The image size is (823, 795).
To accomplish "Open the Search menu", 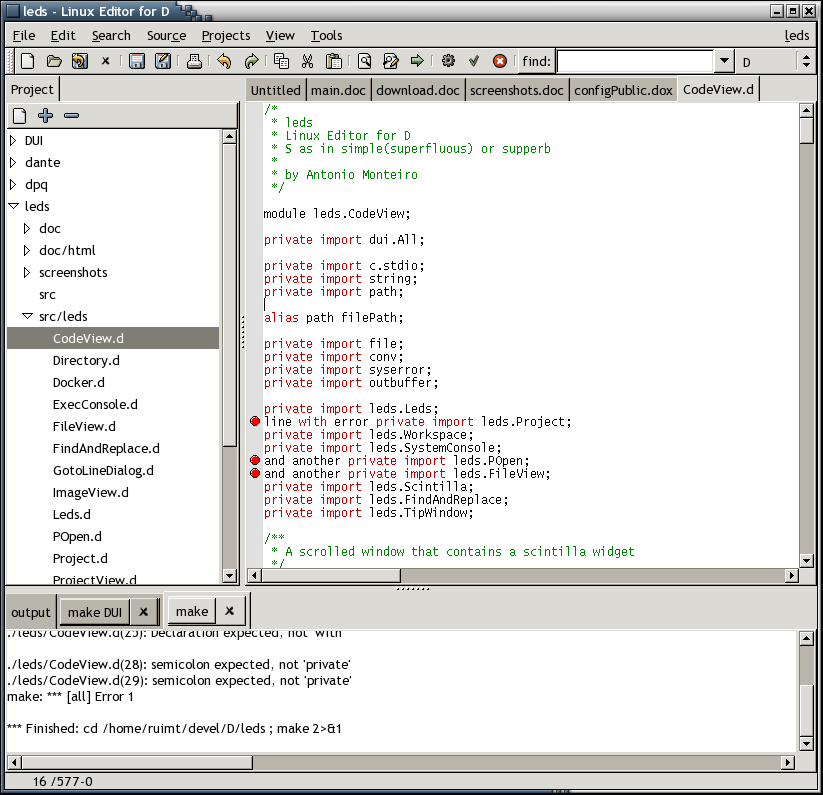I will [x=111, y=36].
